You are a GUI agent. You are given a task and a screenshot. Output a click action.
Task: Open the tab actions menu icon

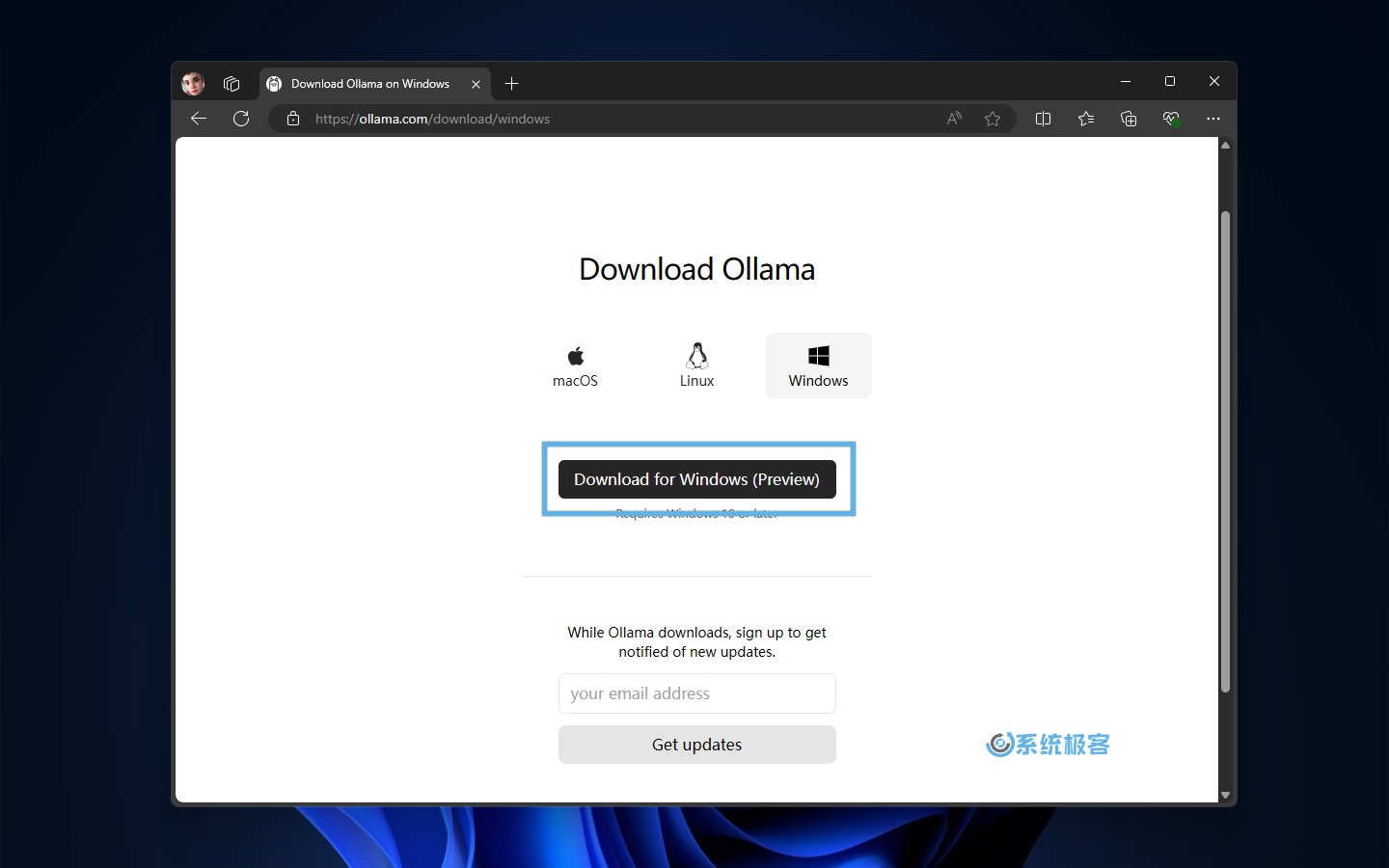231,84
